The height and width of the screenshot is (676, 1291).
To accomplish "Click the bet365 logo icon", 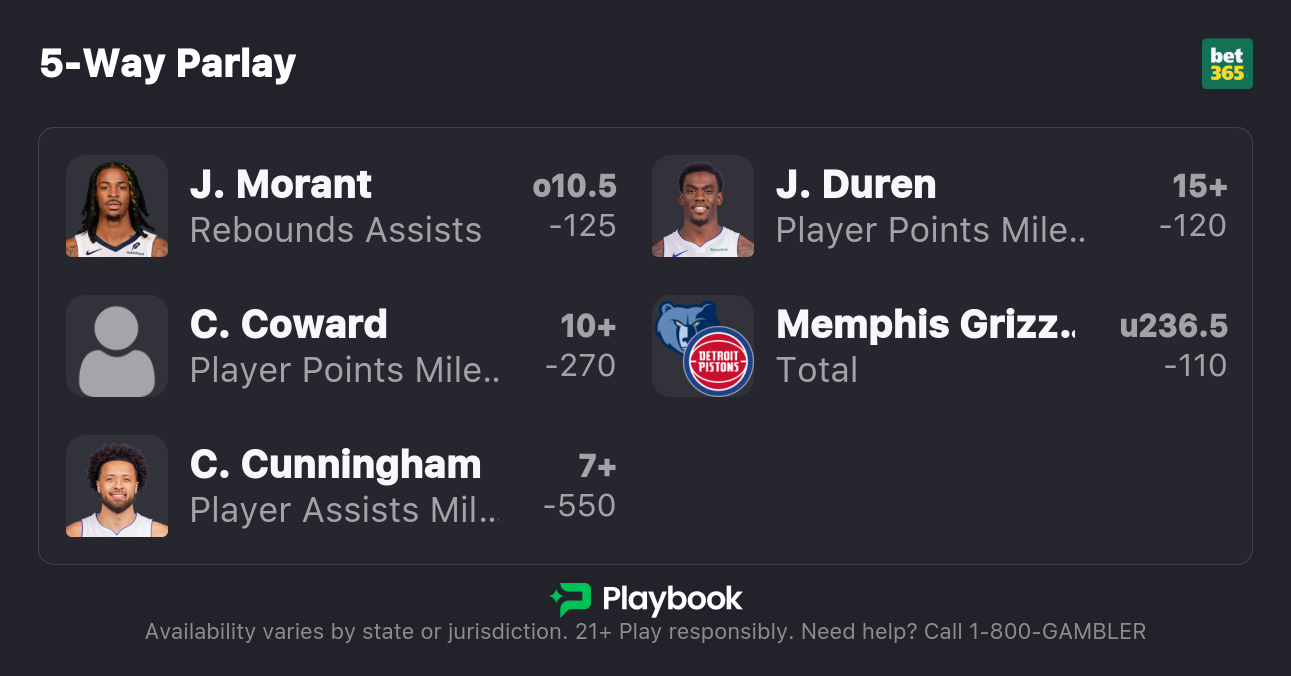I will [1227, 64].
